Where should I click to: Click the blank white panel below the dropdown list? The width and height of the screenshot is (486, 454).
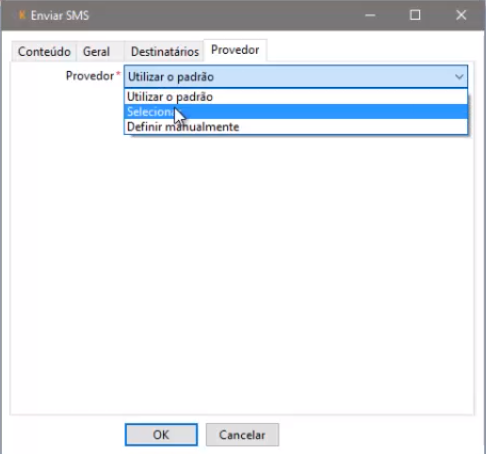(242, 273)
